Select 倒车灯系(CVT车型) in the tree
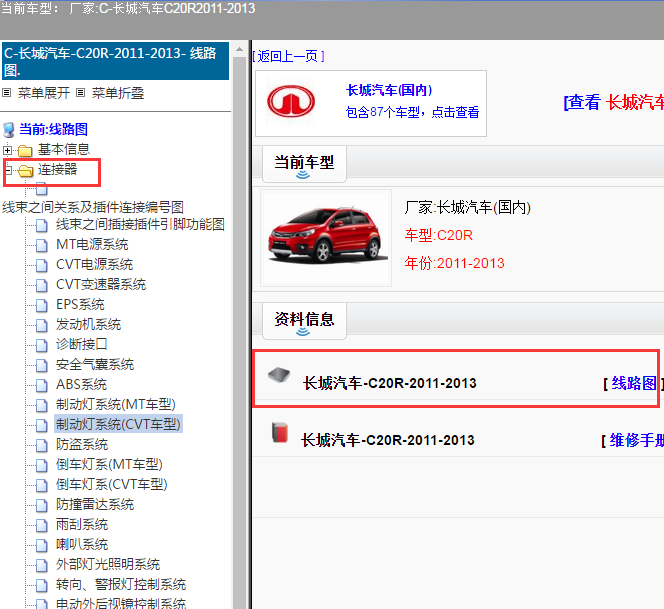Image resolution: width=664 pixels, height=609 pixels. coord(111,485)
